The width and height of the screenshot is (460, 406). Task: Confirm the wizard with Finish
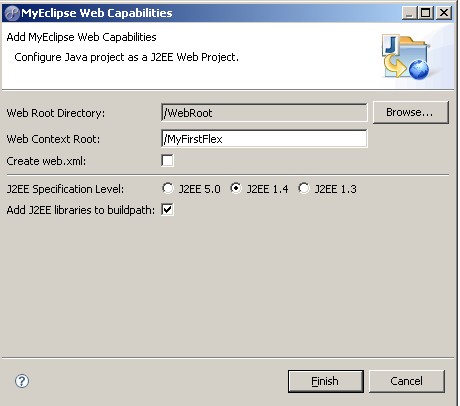[x=326, y=381]
